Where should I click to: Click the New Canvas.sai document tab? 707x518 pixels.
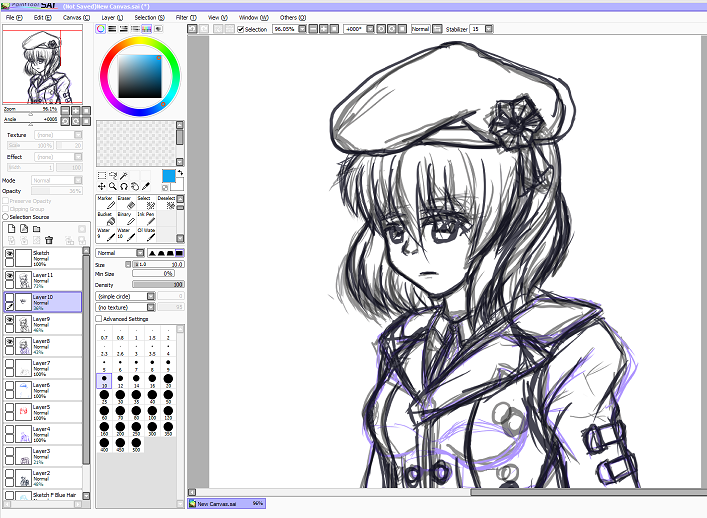229,504
